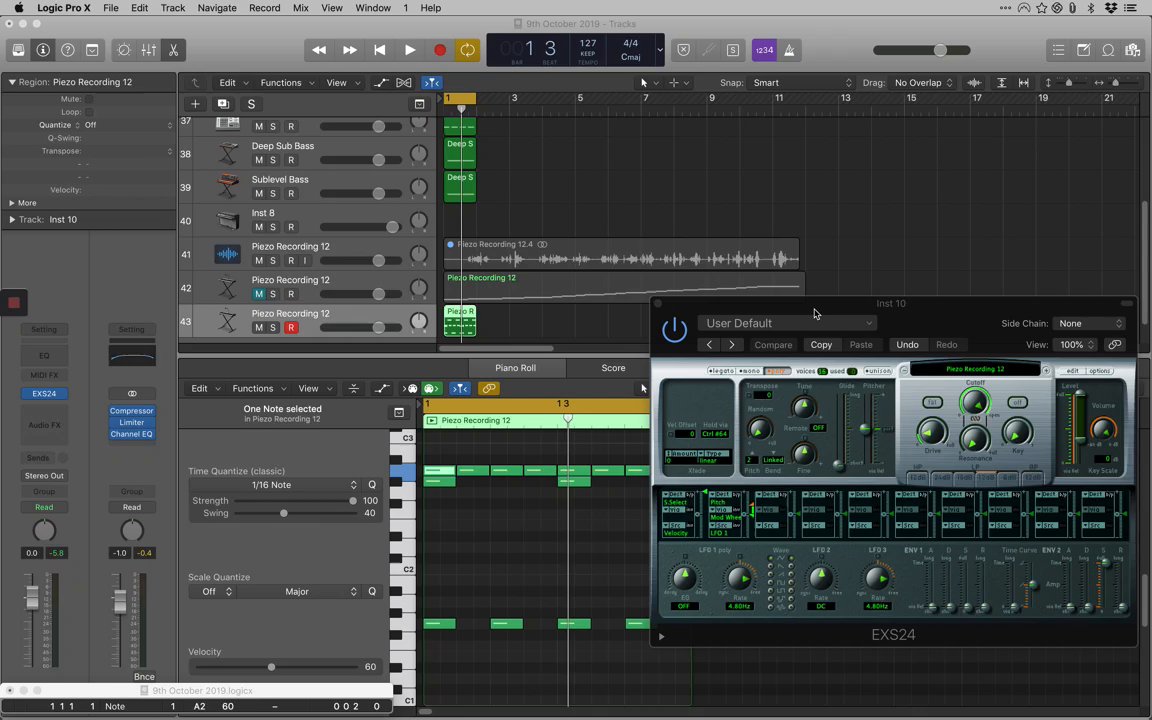Expand the Track Inst 10 disclosure triangle
Image resolution: width=1152 pixels, height=720 pixels.
pos(12,219)
